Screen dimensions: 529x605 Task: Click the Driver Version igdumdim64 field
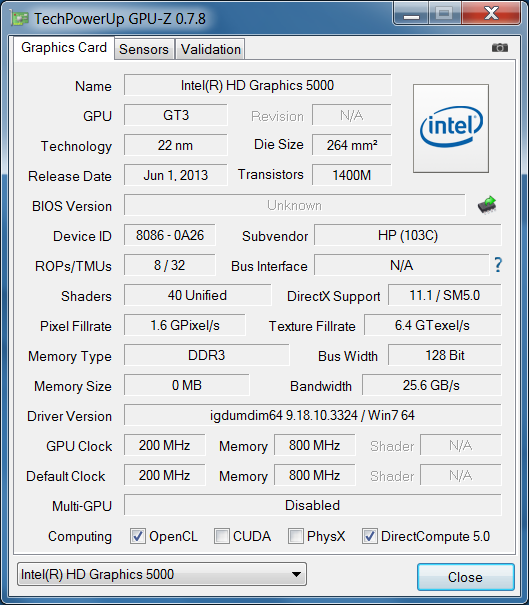click(x=313, y=416)
